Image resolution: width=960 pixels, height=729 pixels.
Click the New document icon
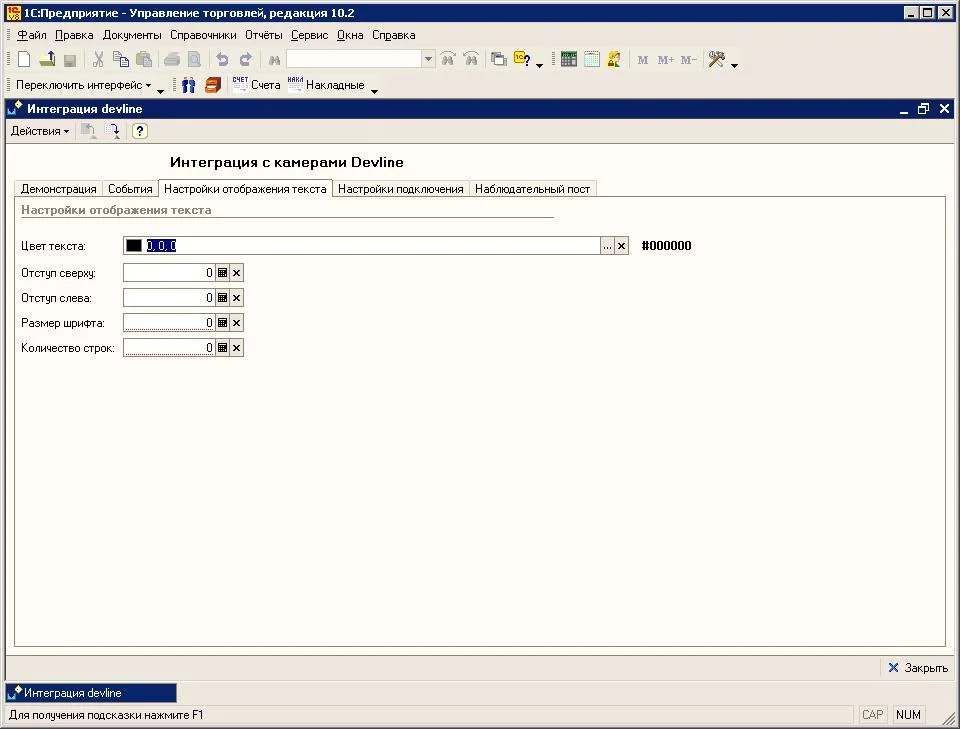point(24,59)
